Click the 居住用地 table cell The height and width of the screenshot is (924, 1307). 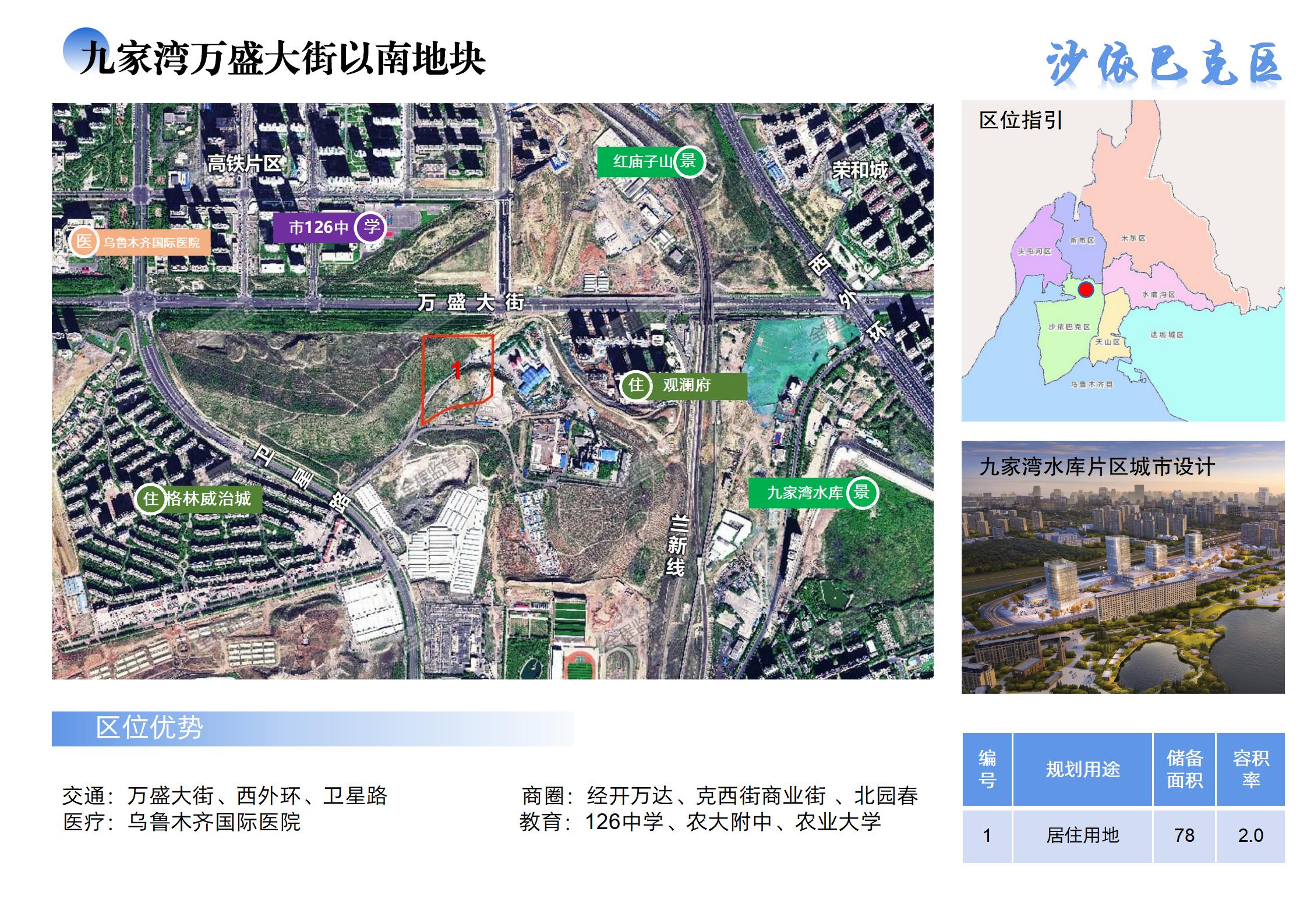(1082, 836)
